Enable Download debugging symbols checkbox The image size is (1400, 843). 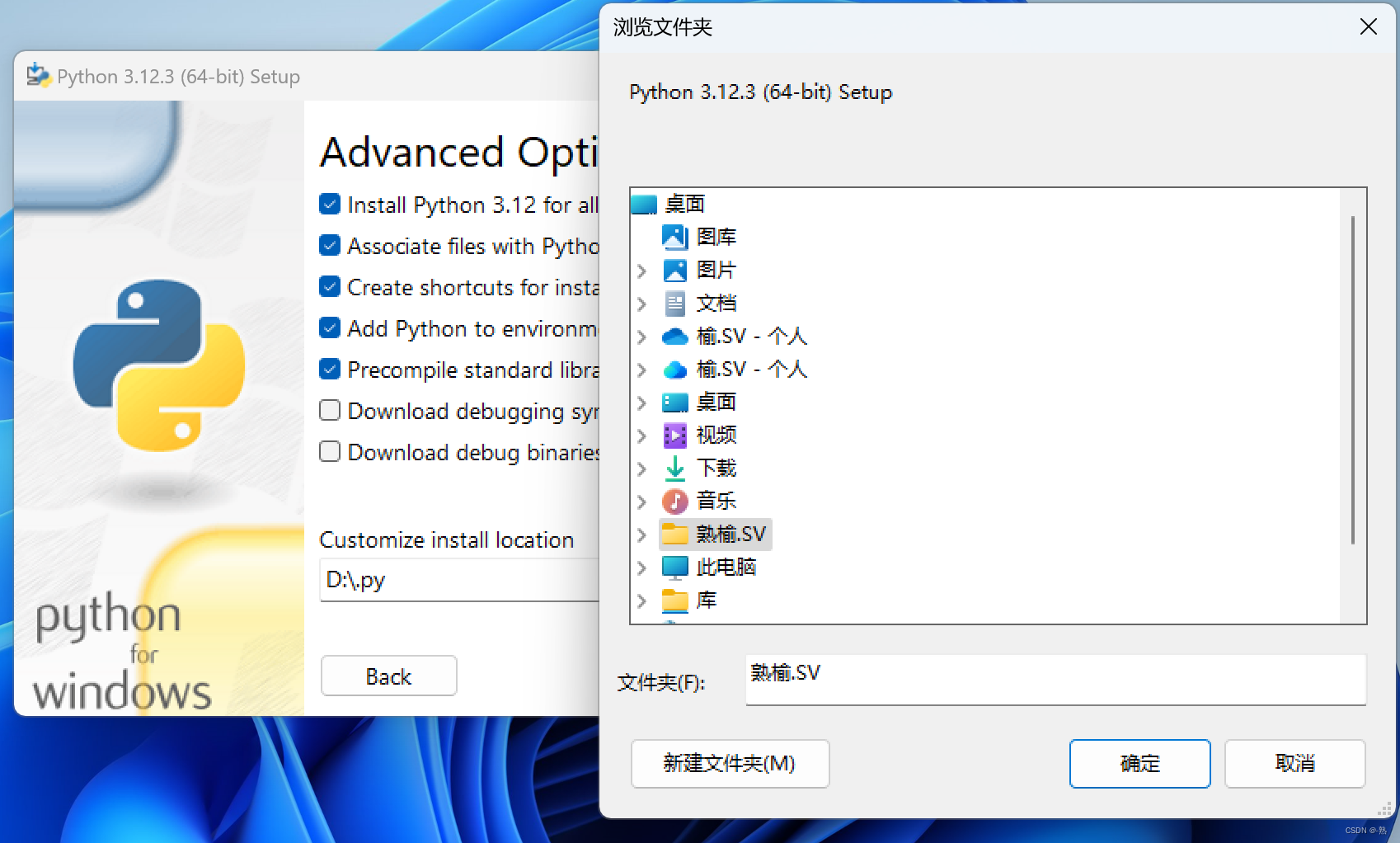point(330,411)
